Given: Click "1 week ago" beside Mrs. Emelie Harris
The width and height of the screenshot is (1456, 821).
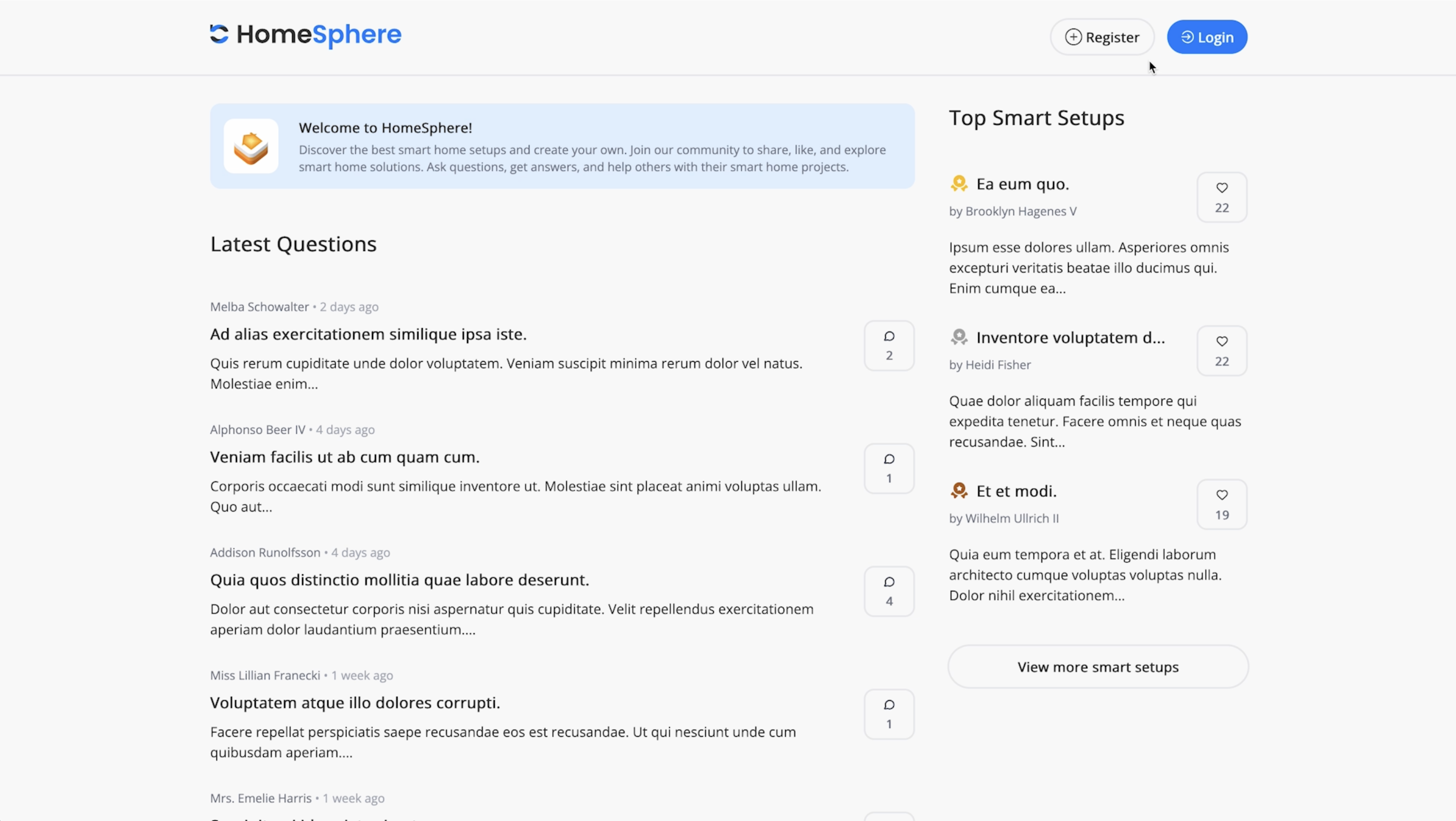Looking at the screenshot, I should [354, 798].
